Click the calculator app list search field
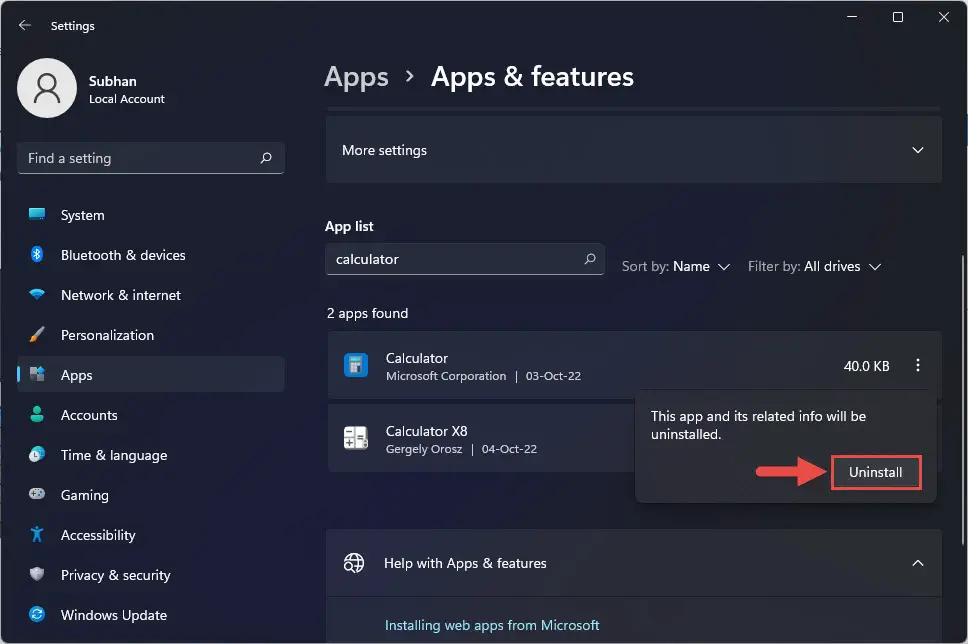This screenshot has height=644, width=968. coord(455,259)
